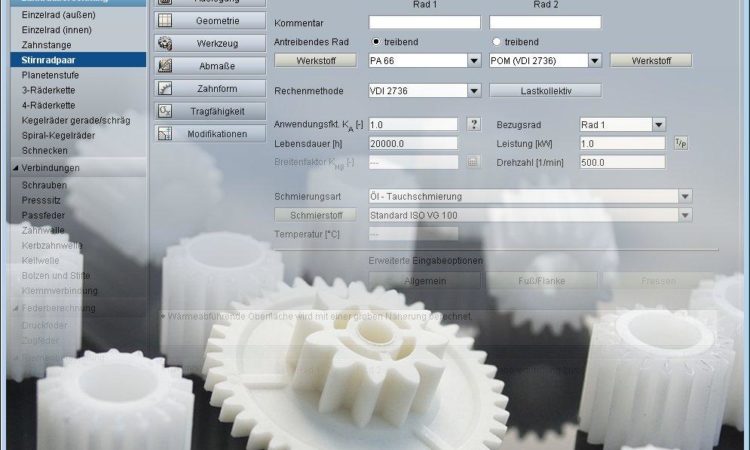Image resolution: width=750 pixels, height=450 pixels.
Task: Select Presssitz in the tree
Action: click(41, 200)
